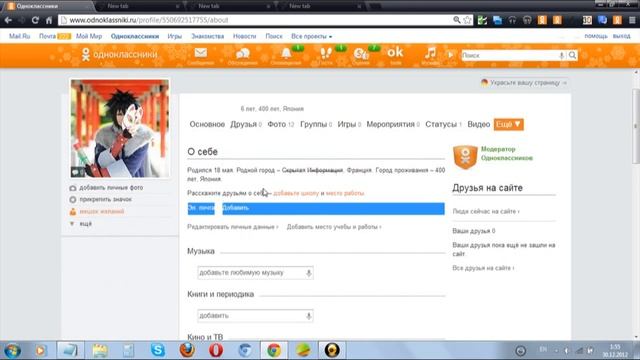Expand the ещё item in left sidebar
Screen dimensions: 640x360
[x=85, y=224]
